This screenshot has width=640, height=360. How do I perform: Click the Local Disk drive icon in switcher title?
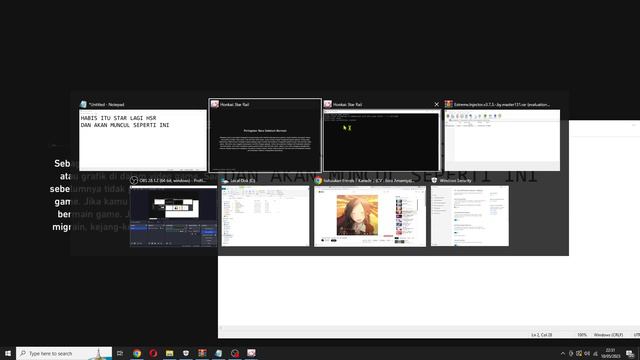[225, 180]
